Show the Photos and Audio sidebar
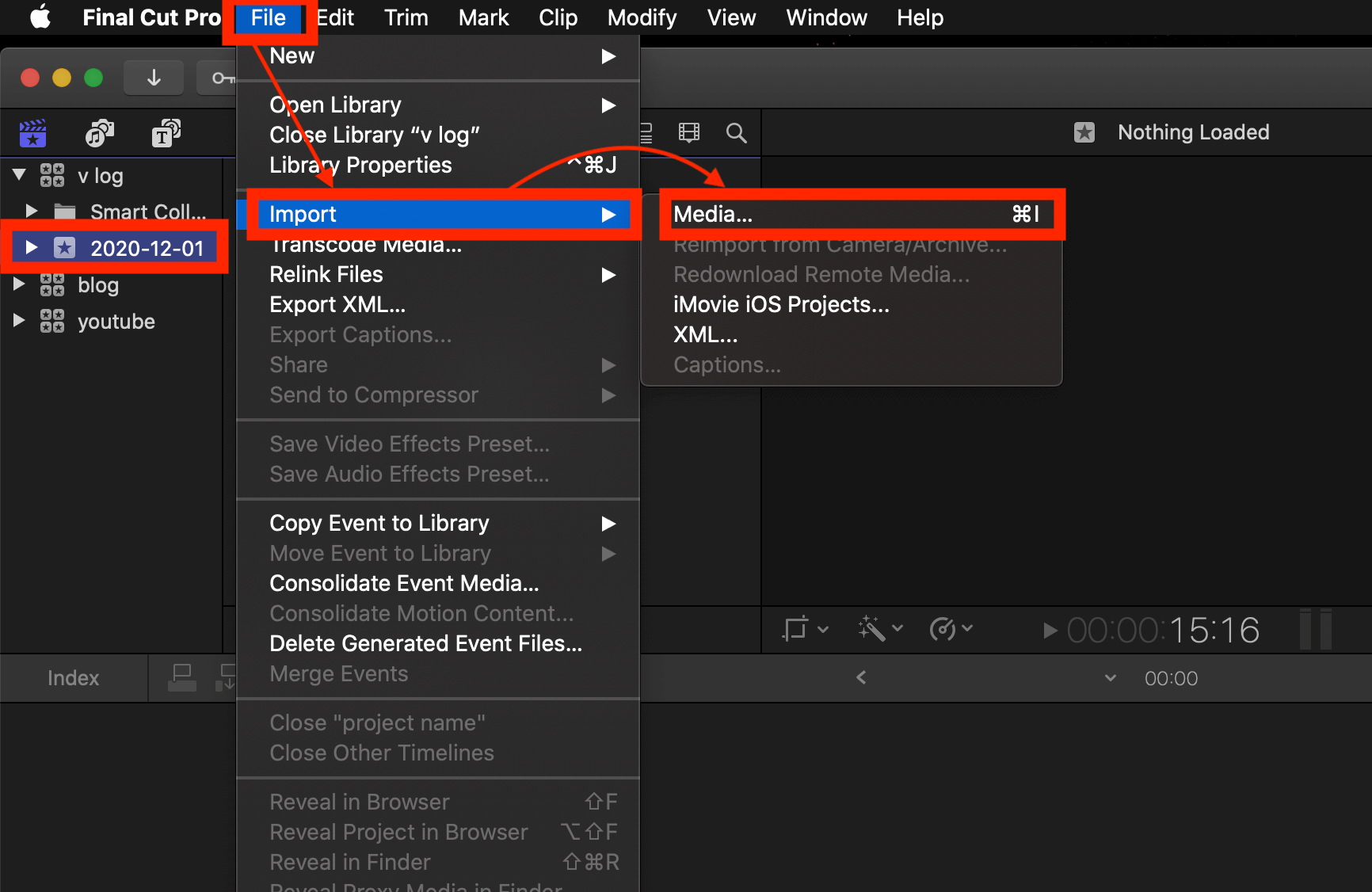This screenshot has height=892, width=1372. (x=100, y=133)
